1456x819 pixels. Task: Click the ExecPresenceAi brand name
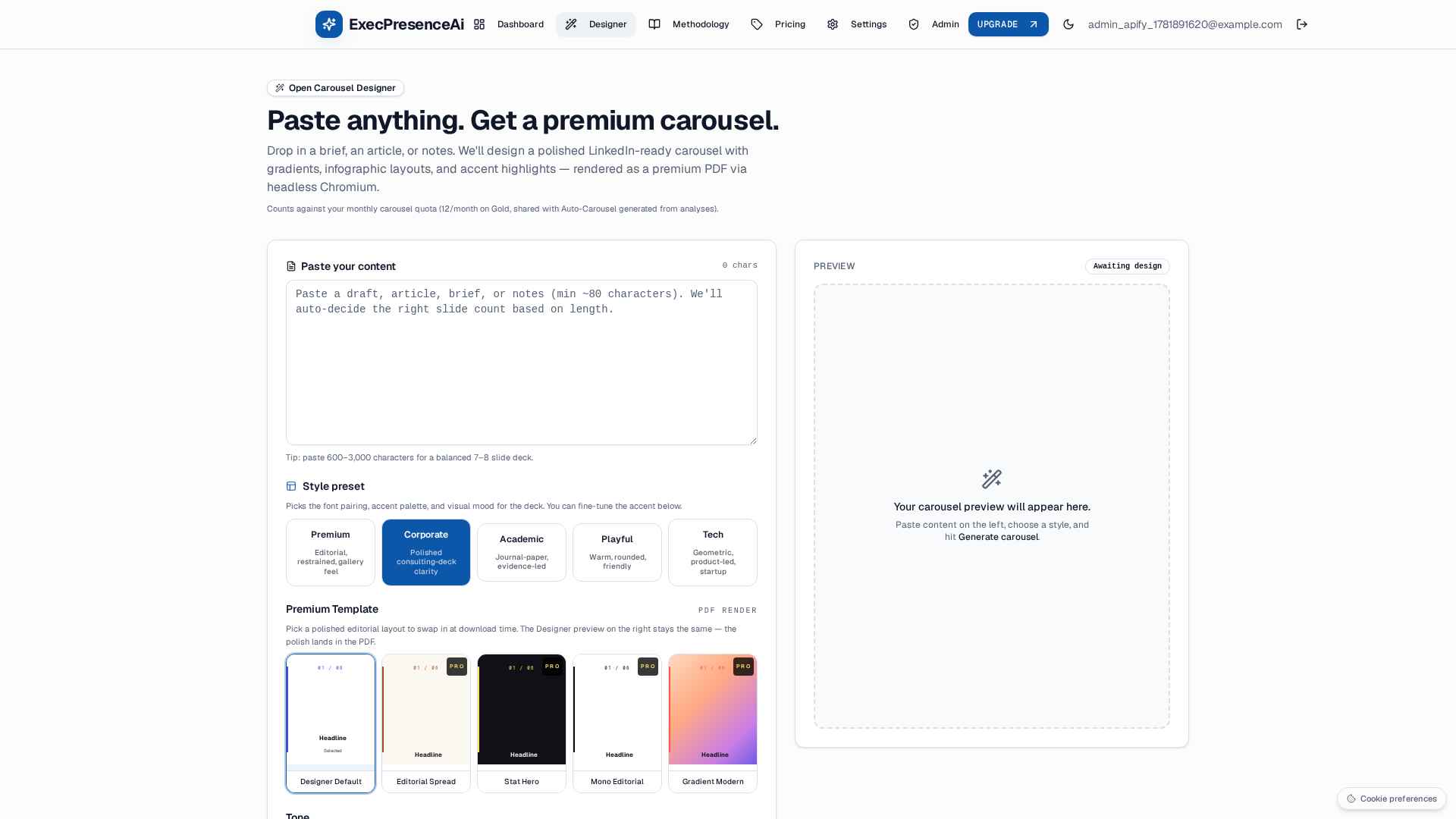tap(406, 24)
